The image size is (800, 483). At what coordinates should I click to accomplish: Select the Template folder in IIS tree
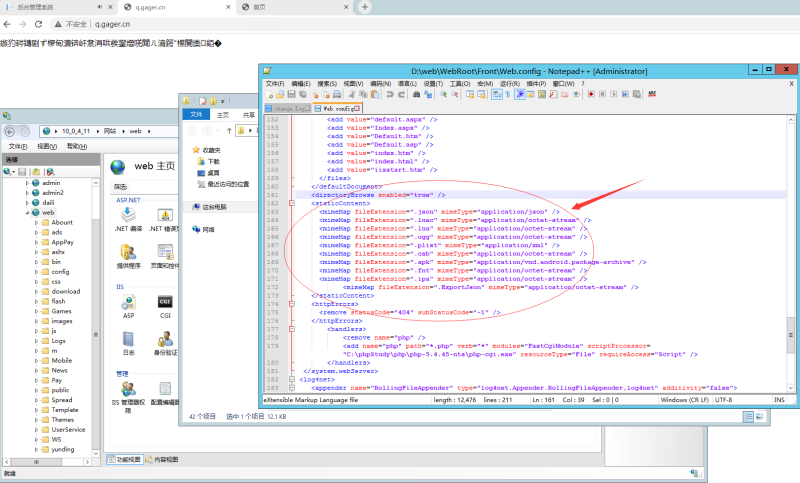(x=65, y=410)
